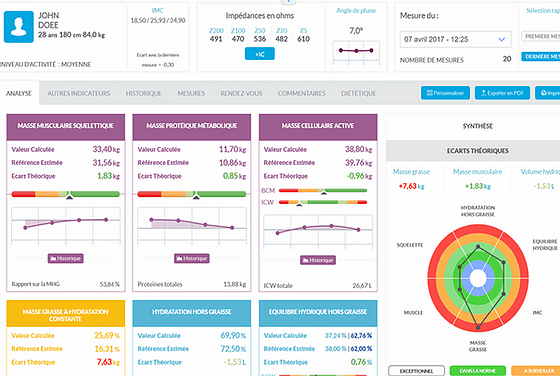The height and width of the screenshot is (376, 560).
Task: Click the A surveiller legend button
Action: point(536,371)
